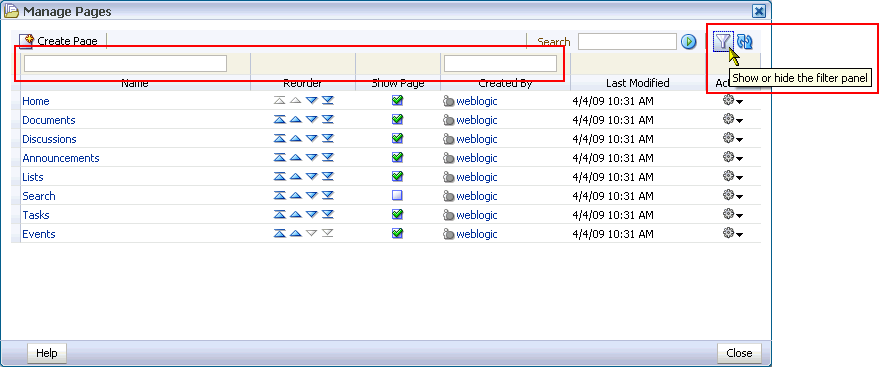Select Events row's 4/4/09 10:31 AM date
882x381 pixels.
coord(613,234)
